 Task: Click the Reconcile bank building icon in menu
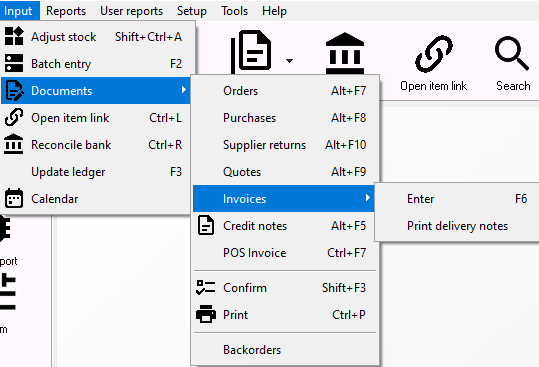point(14,144)
